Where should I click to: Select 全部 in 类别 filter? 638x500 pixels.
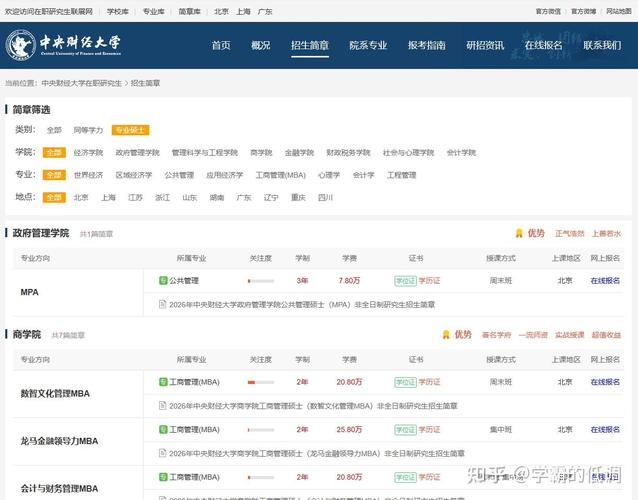[x=54, y=130]
